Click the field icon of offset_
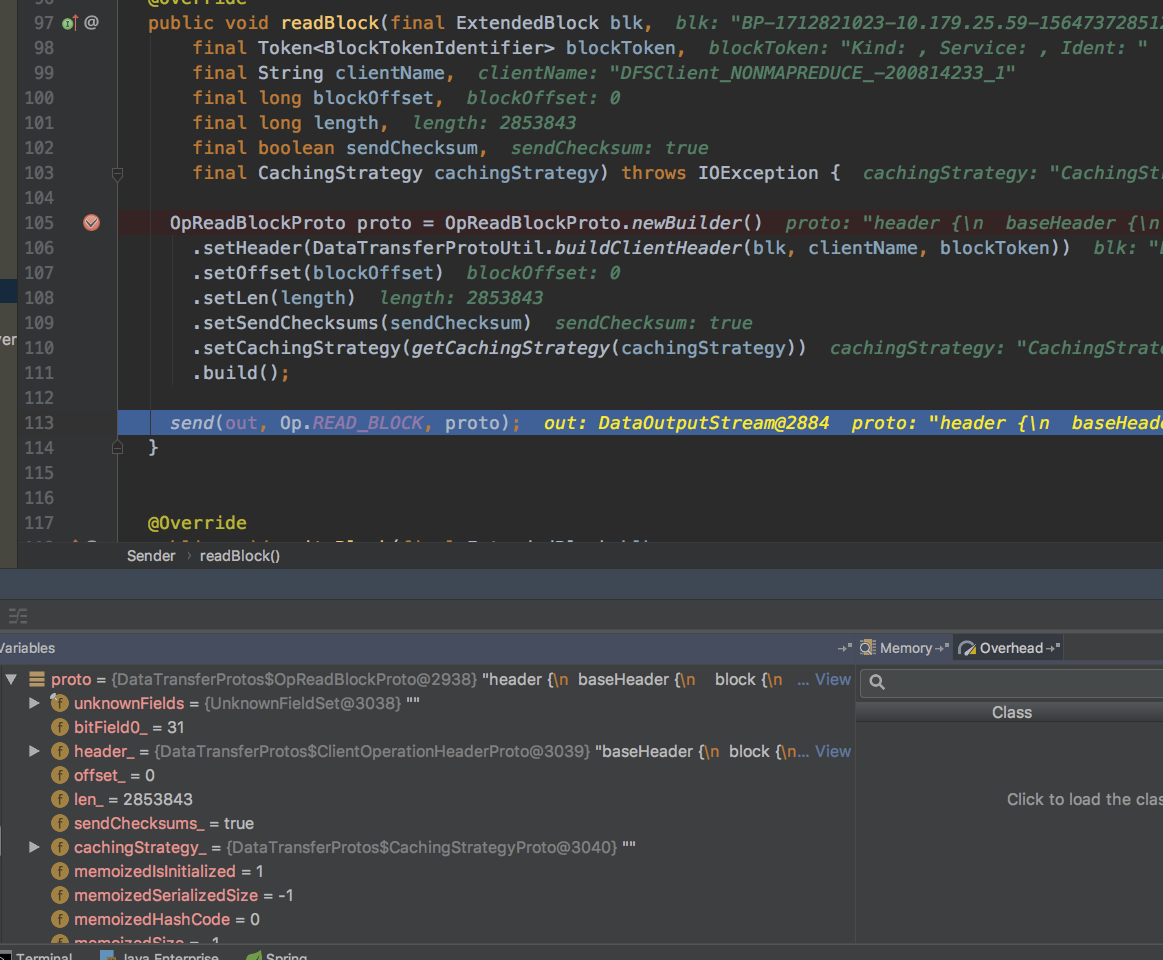 pos(59,775)
